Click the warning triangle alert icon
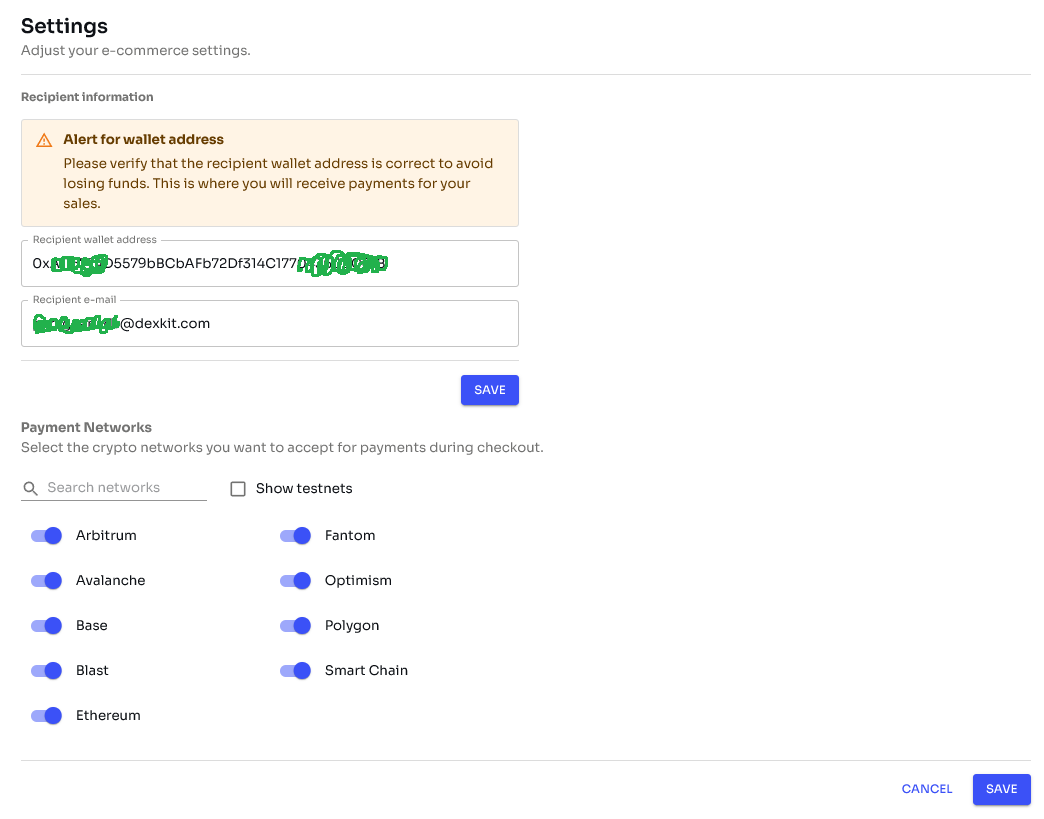1044x819 pixels. (x=44, y=140)
